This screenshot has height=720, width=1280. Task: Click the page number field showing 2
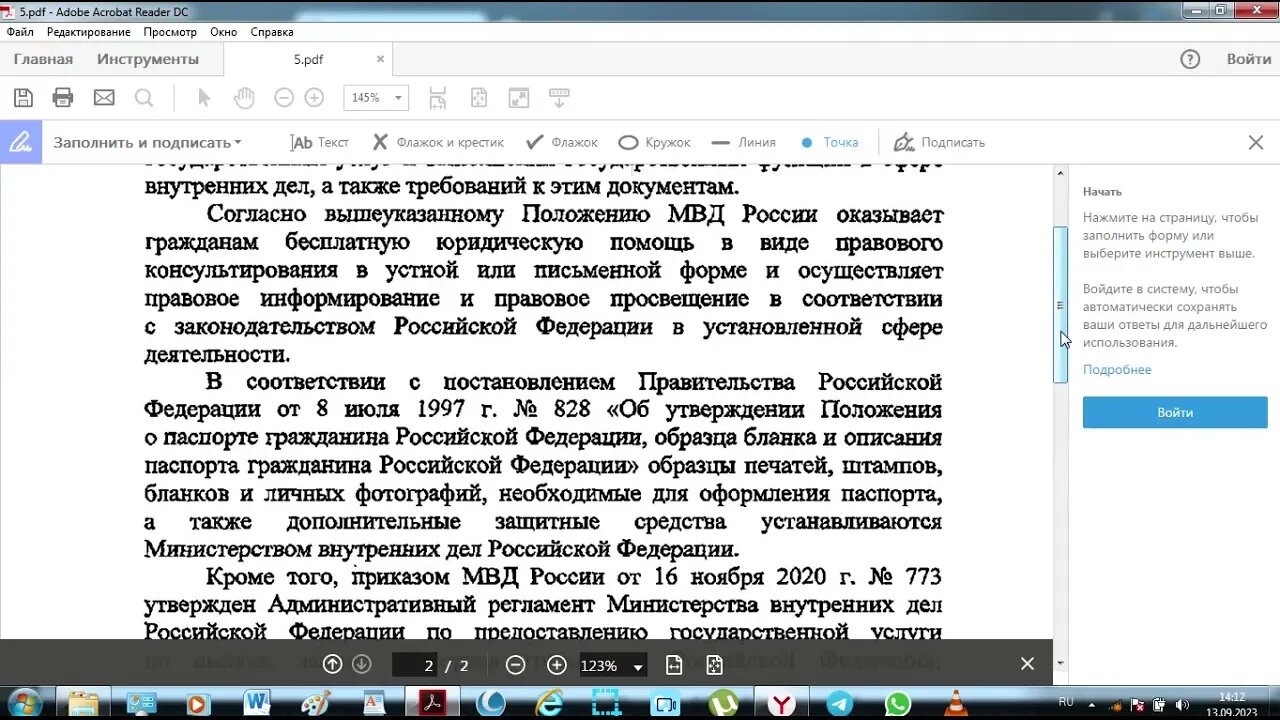(415, 665)
